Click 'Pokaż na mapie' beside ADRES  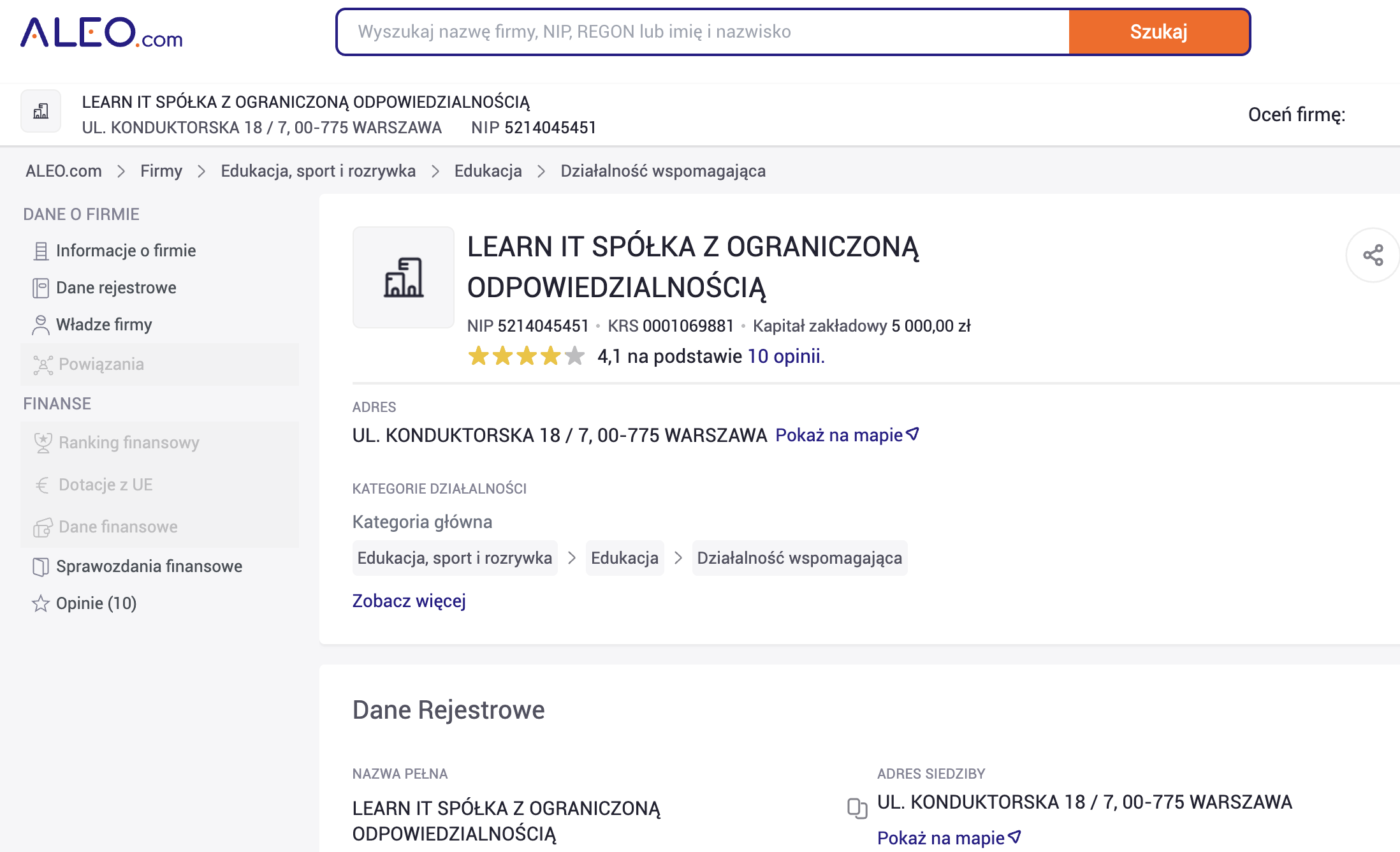839,435
